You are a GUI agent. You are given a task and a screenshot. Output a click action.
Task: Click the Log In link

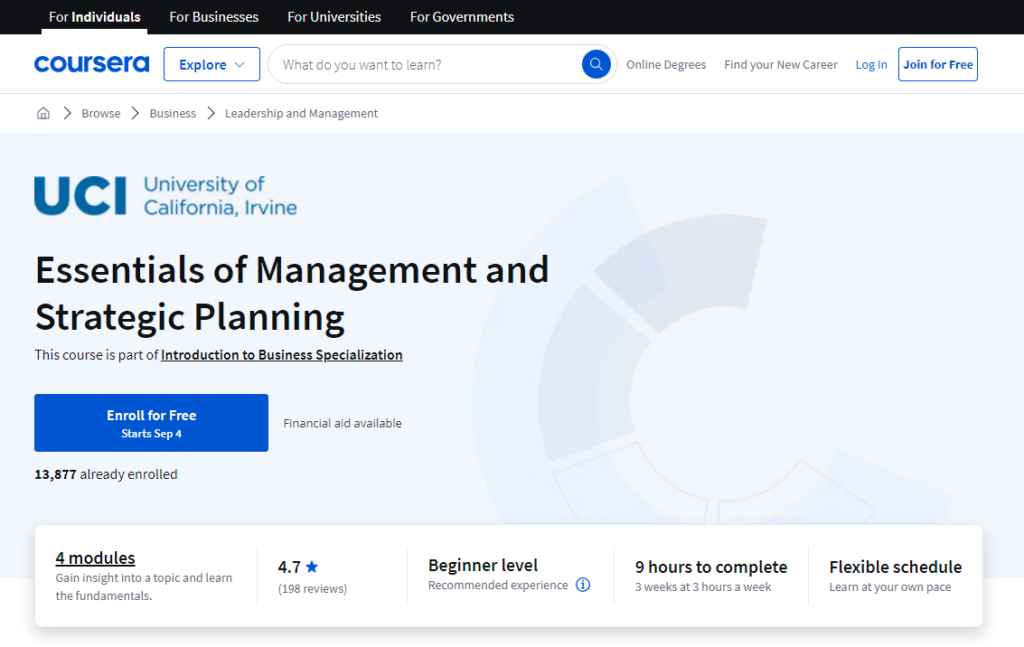[871, 64]
